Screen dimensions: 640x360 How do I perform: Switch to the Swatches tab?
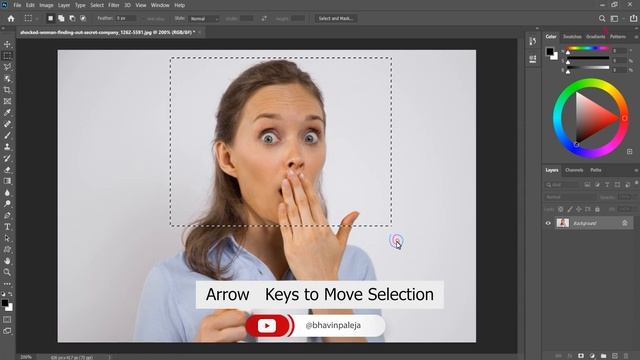click(572, 37)
